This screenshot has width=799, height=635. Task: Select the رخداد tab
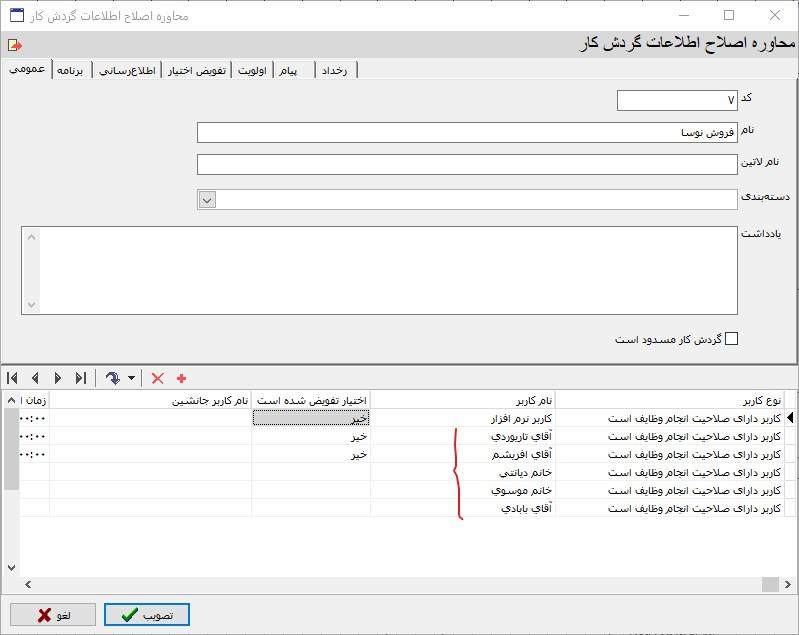[x=334, y=70]
